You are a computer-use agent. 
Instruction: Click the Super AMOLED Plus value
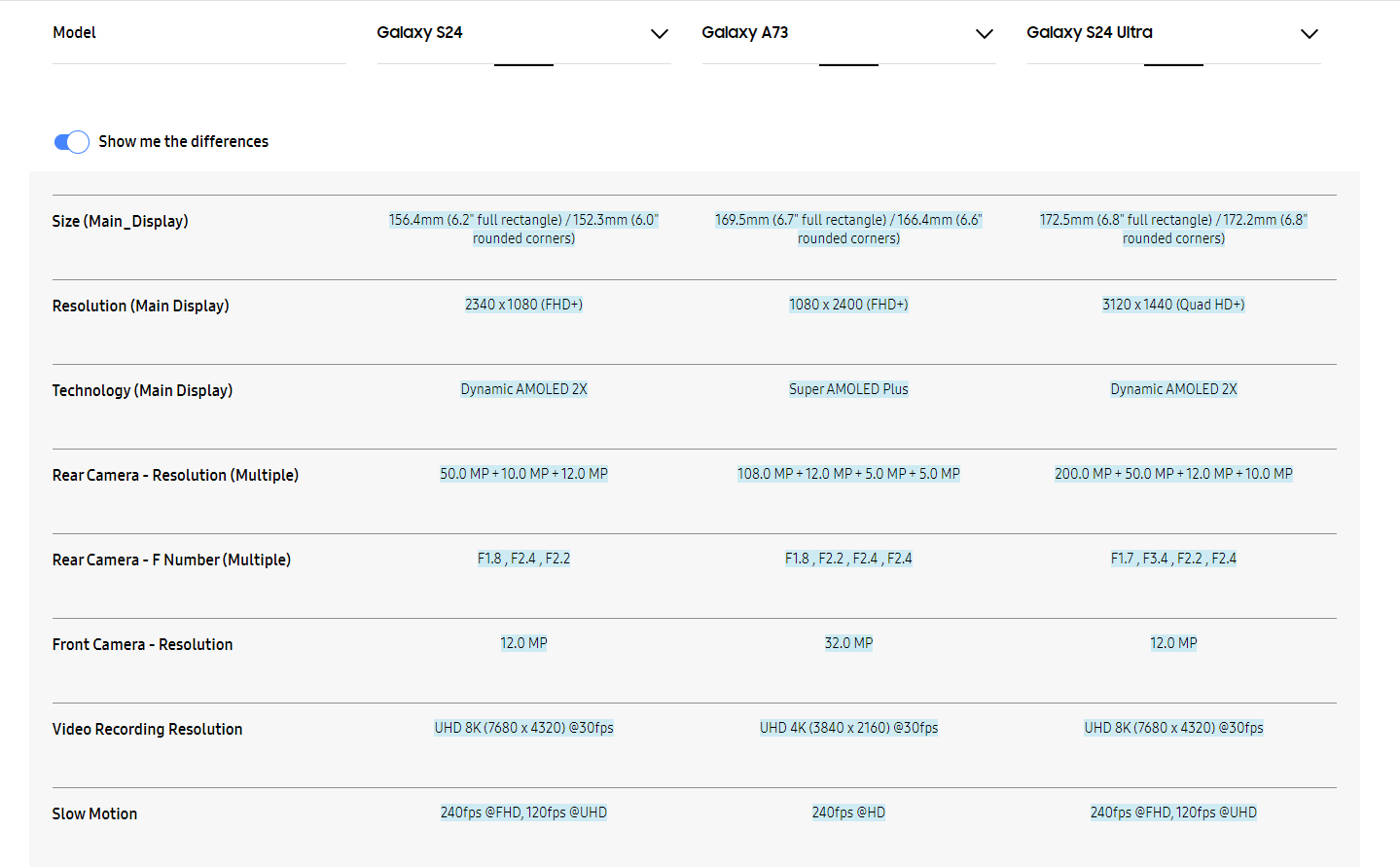(x=848, y=389)
